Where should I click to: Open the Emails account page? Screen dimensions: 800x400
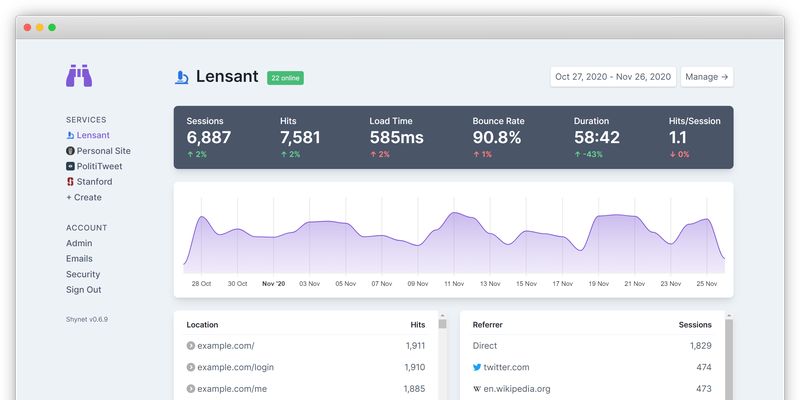(x=79, y=259)
